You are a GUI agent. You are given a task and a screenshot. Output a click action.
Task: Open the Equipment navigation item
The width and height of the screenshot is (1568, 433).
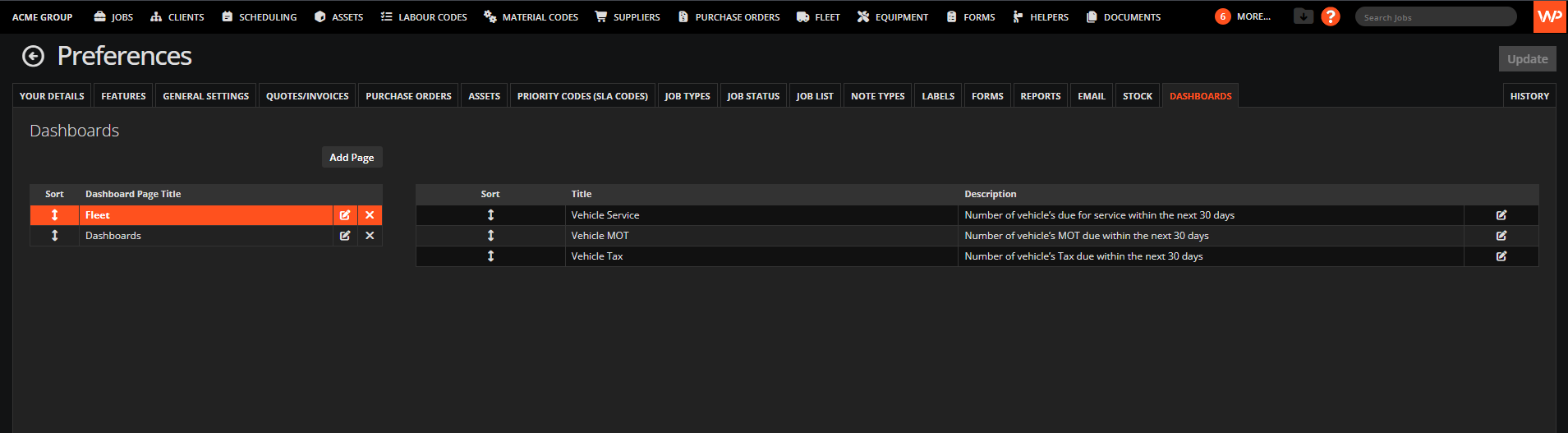pos(892,16)
